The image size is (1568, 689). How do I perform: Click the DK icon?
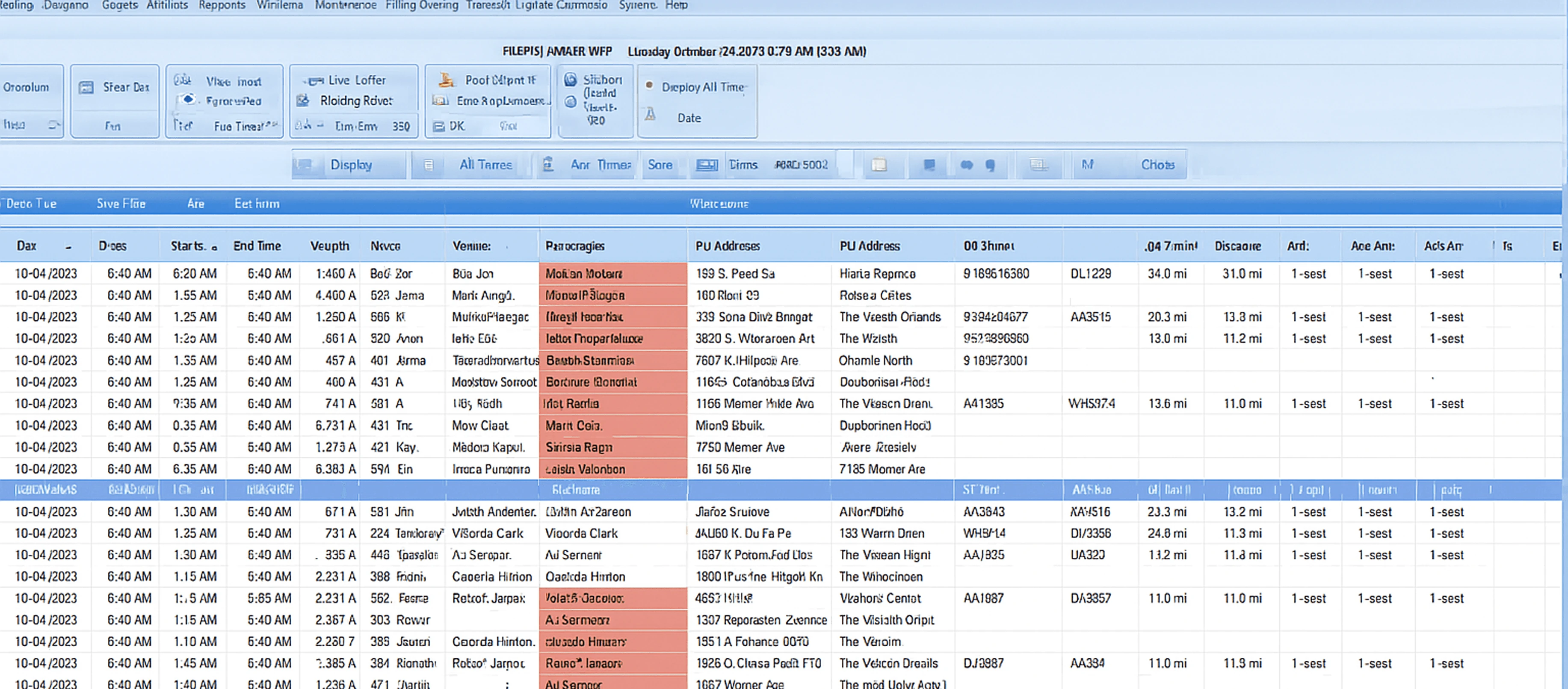click(439, 127)
